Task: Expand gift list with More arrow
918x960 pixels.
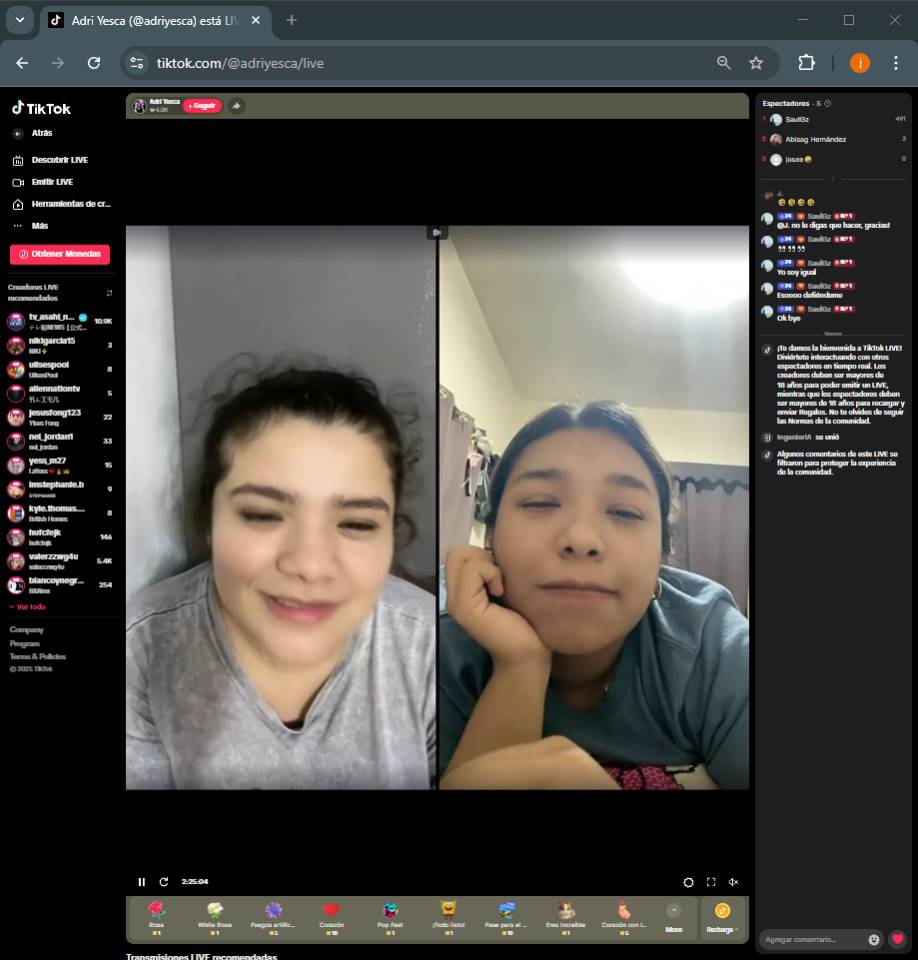Action: click(x=674, y=914)
